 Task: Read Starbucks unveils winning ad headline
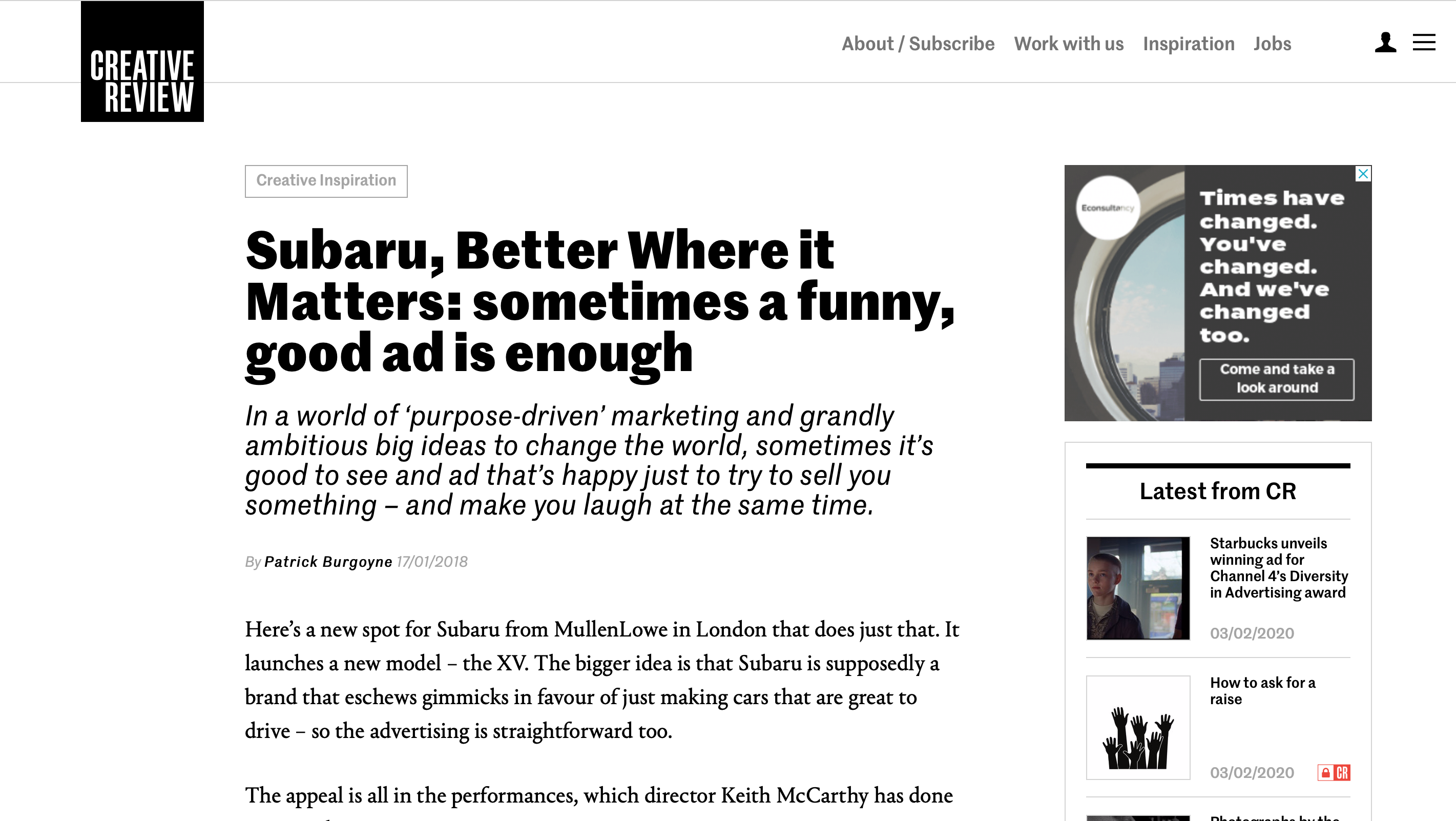point(1279,568)
